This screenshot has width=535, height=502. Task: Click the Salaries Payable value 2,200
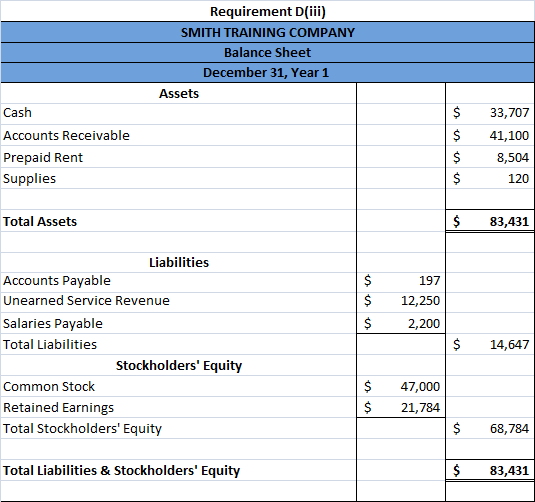click(424, 324)
